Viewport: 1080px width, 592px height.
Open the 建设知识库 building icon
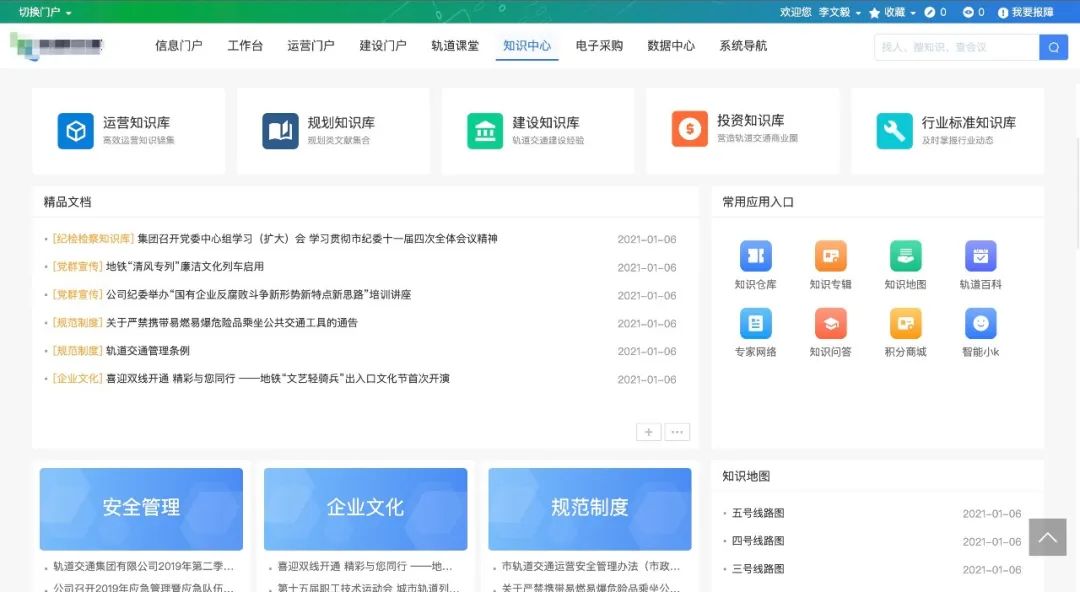click(485, 131)
